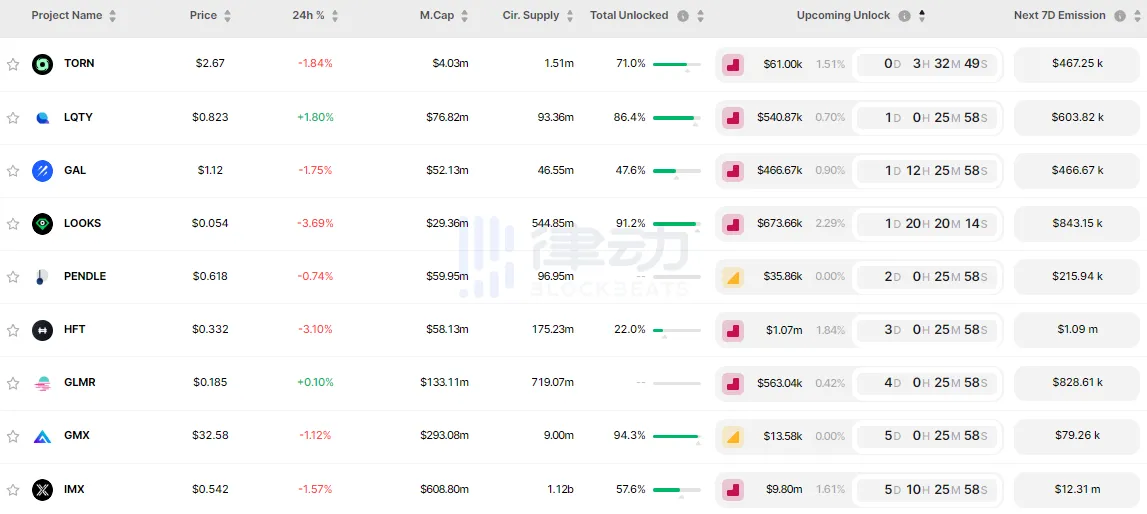Click the info icon beside Upcoming Unlock
Viewport: 1147px width, 514px height.
pos(904,16)
